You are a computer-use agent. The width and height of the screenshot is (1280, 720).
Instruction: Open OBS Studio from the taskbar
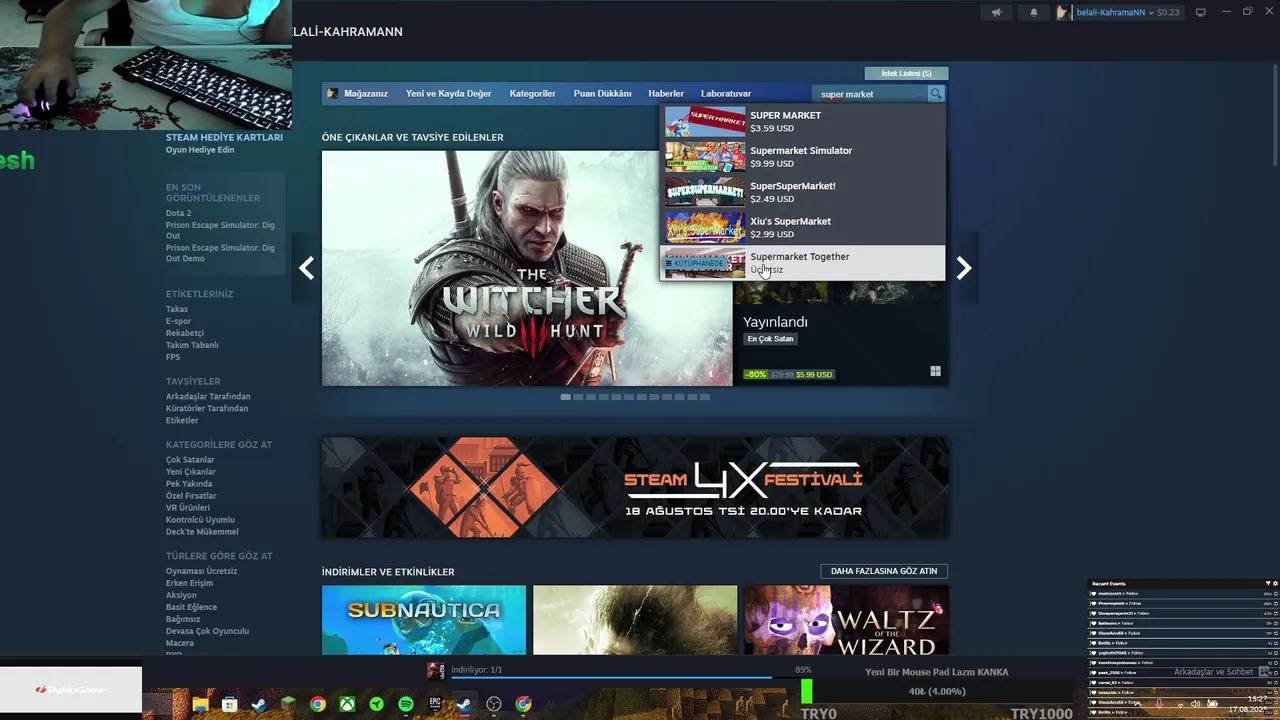click(494, 704)
